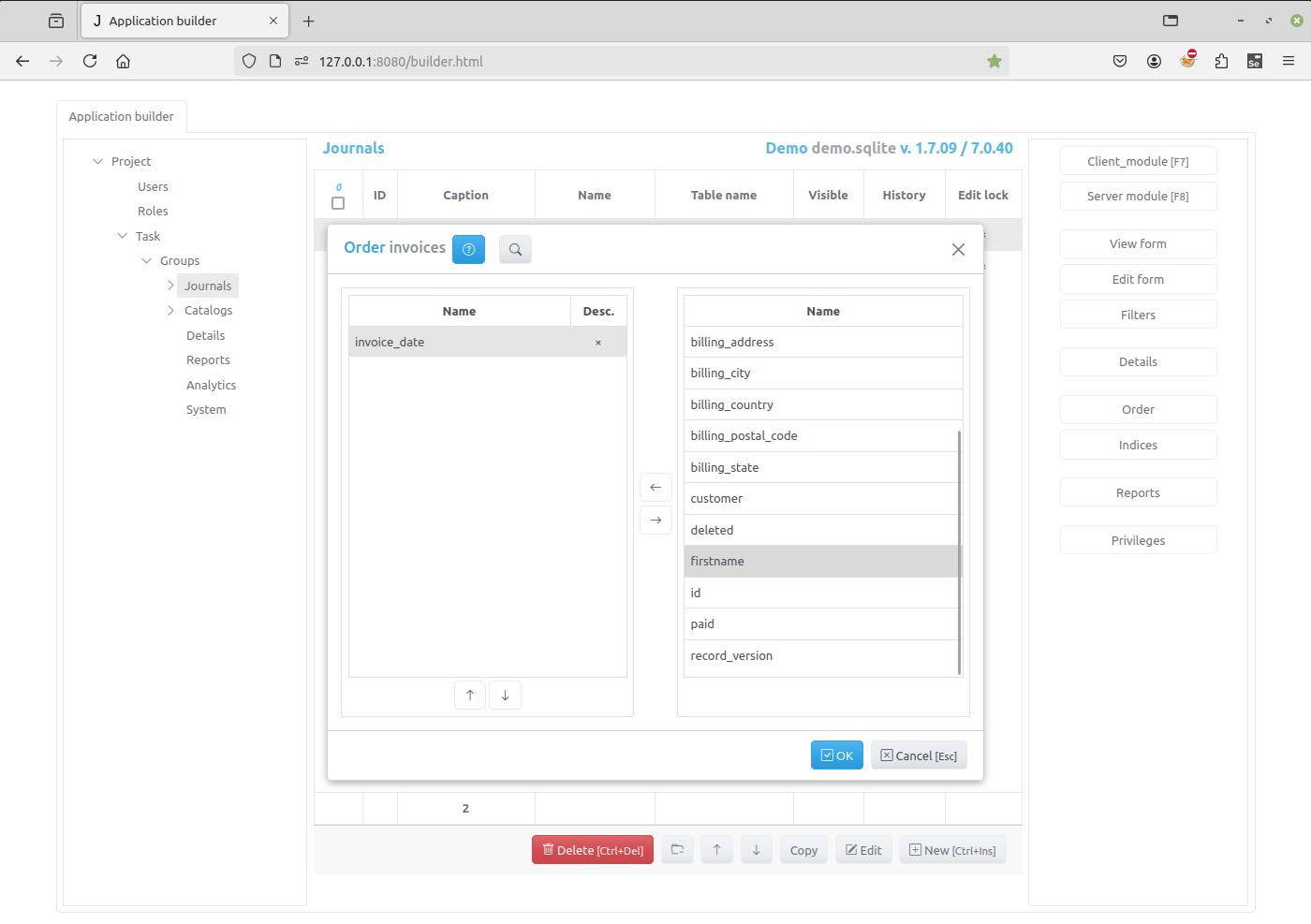1311x924 pixels.
Task: Toggle the select-all checkbox in grid header
Action: tap(338, 202)
